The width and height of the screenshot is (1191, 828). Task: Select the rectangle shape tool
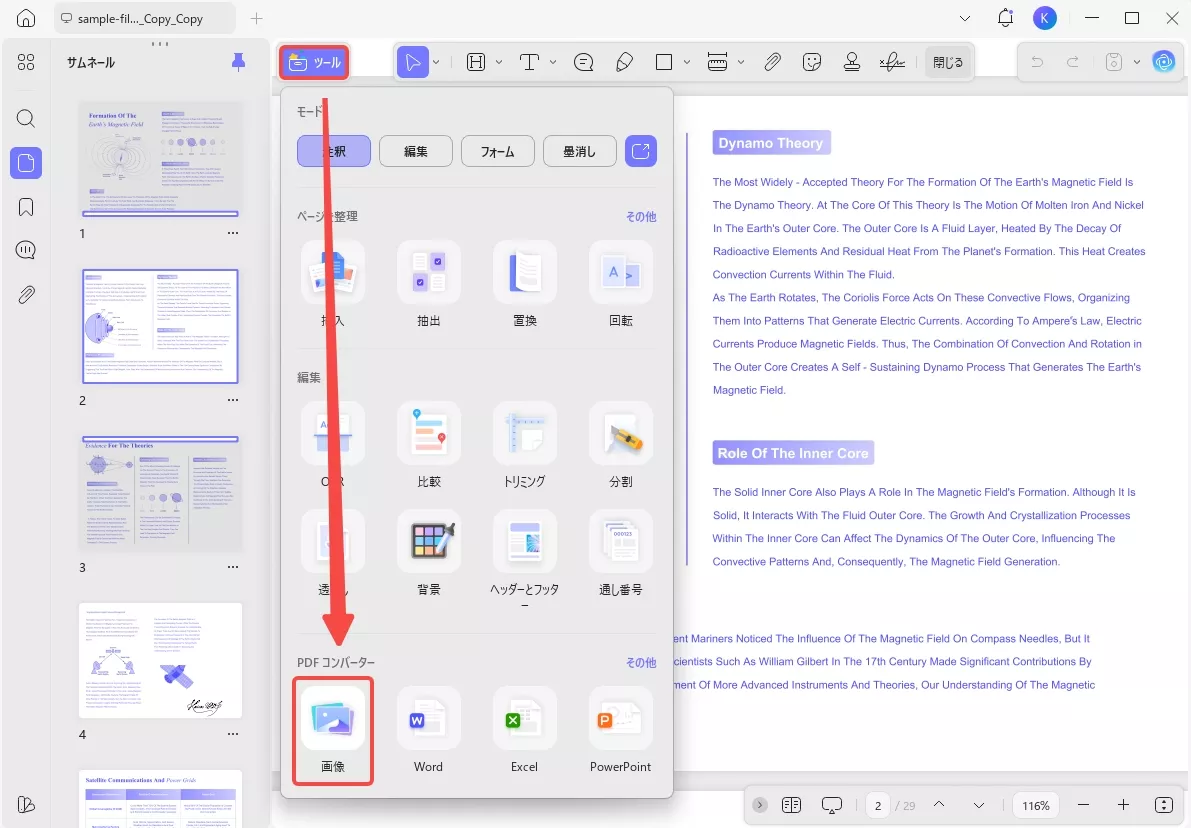click(x=664, y=62)
